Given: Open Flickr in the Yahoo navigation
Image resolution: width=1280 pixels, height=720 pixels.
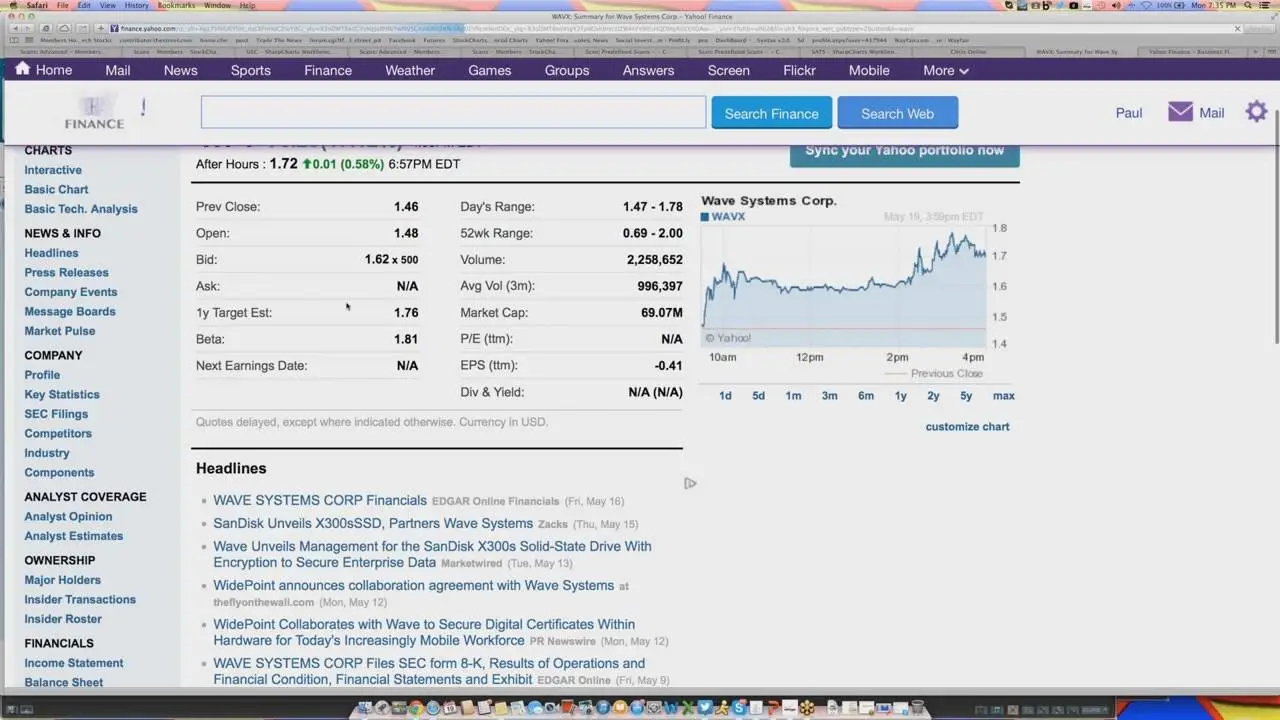Looking at the screenshot, I should point(800,70).
